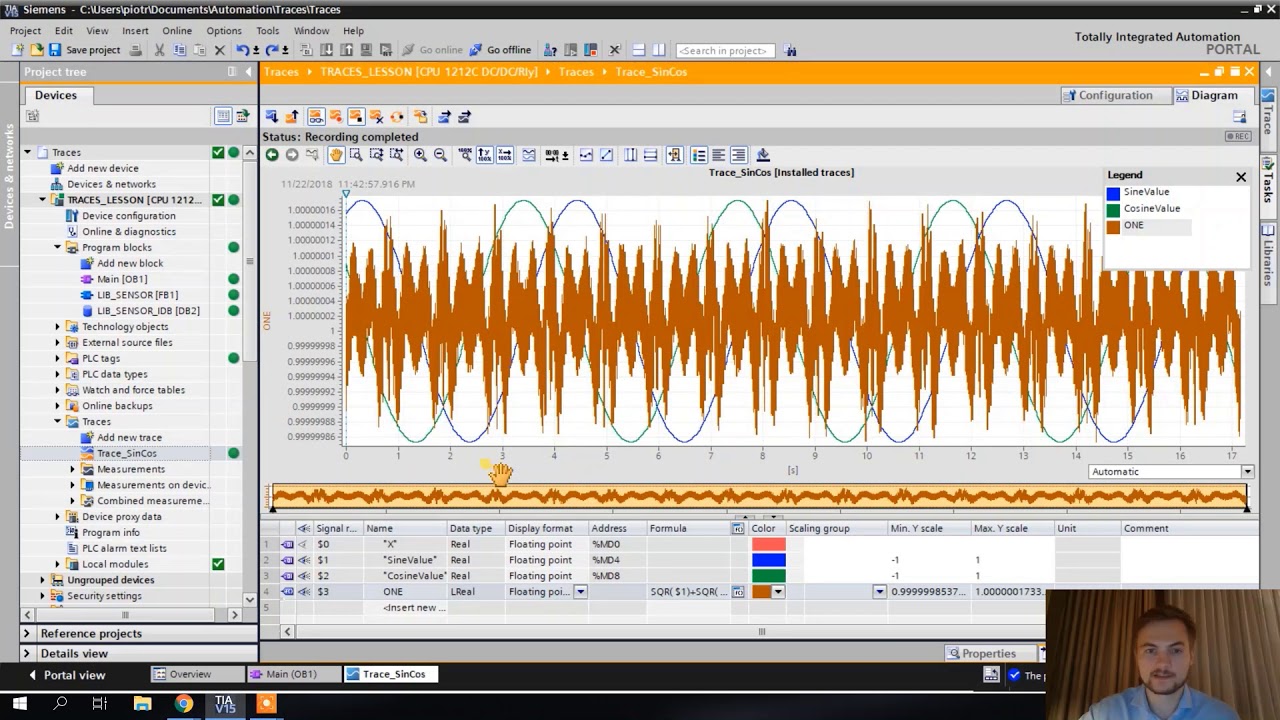Click the stop recording trace icon
Image resolution: width=1280 pixels, height=720 pixels.
click(x=356, y=117)
